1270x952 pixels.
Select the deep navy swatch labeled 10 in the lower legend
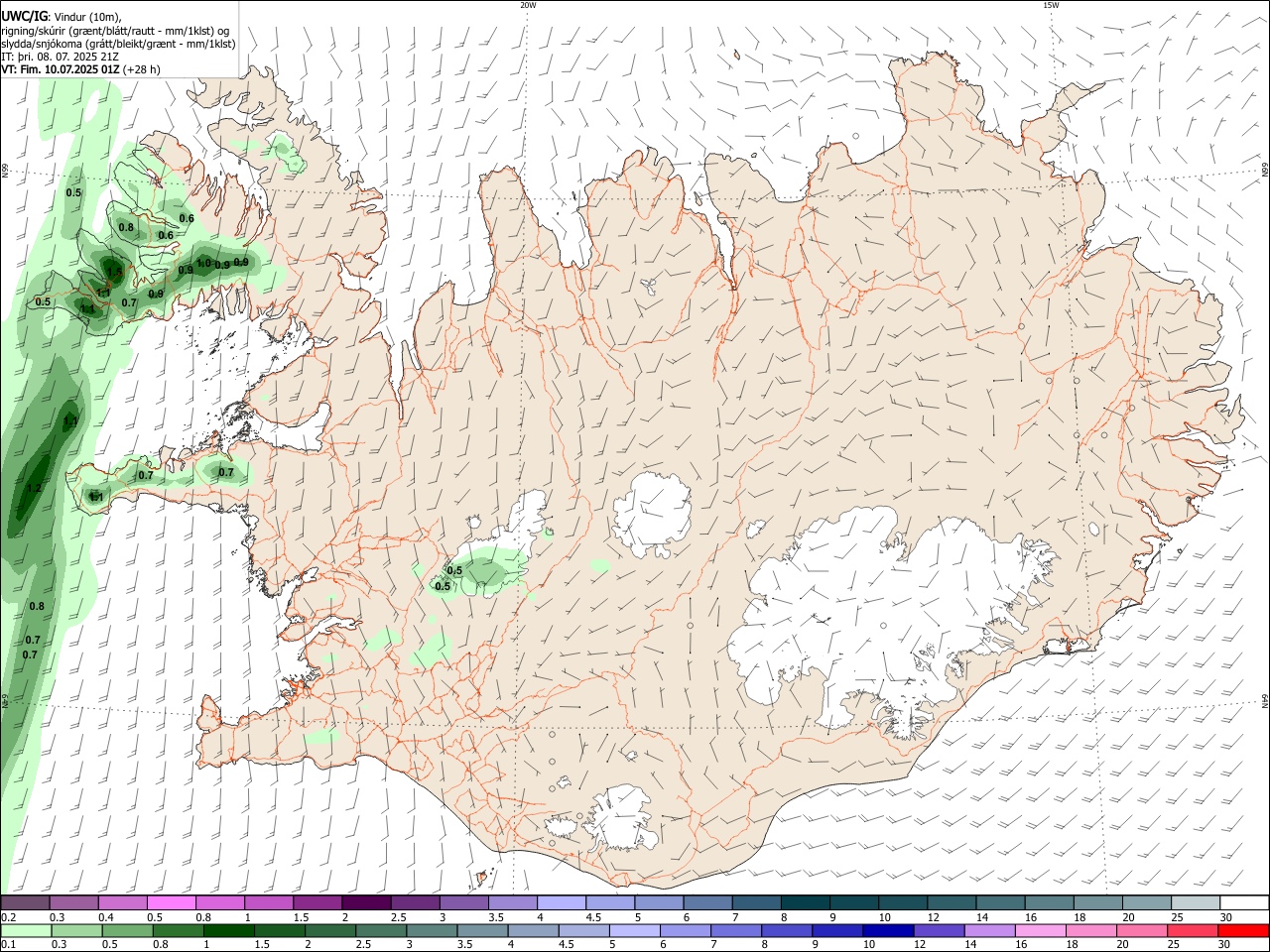(888, 930)
